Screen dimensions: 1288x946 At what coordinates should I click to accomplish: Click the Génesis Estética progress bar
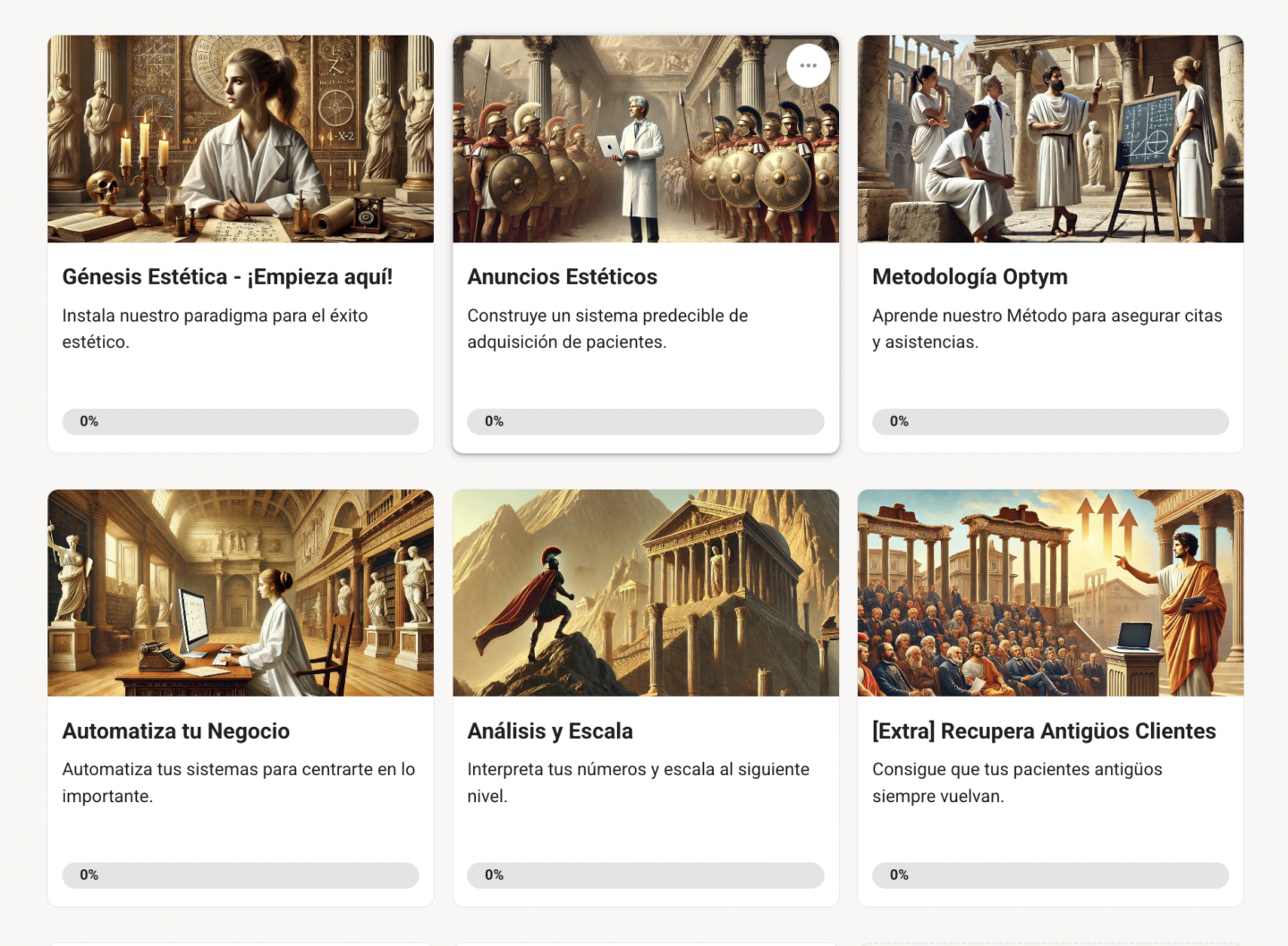click(241, 421)
